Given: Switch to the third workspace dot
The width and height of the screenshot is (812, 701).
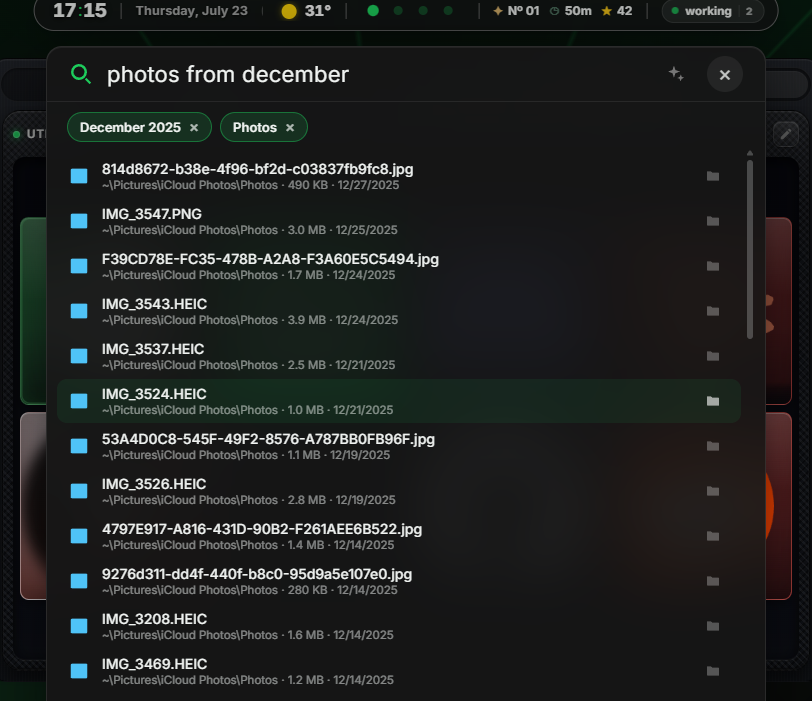Looking at the screenshot, I should (x=423, y=11).
